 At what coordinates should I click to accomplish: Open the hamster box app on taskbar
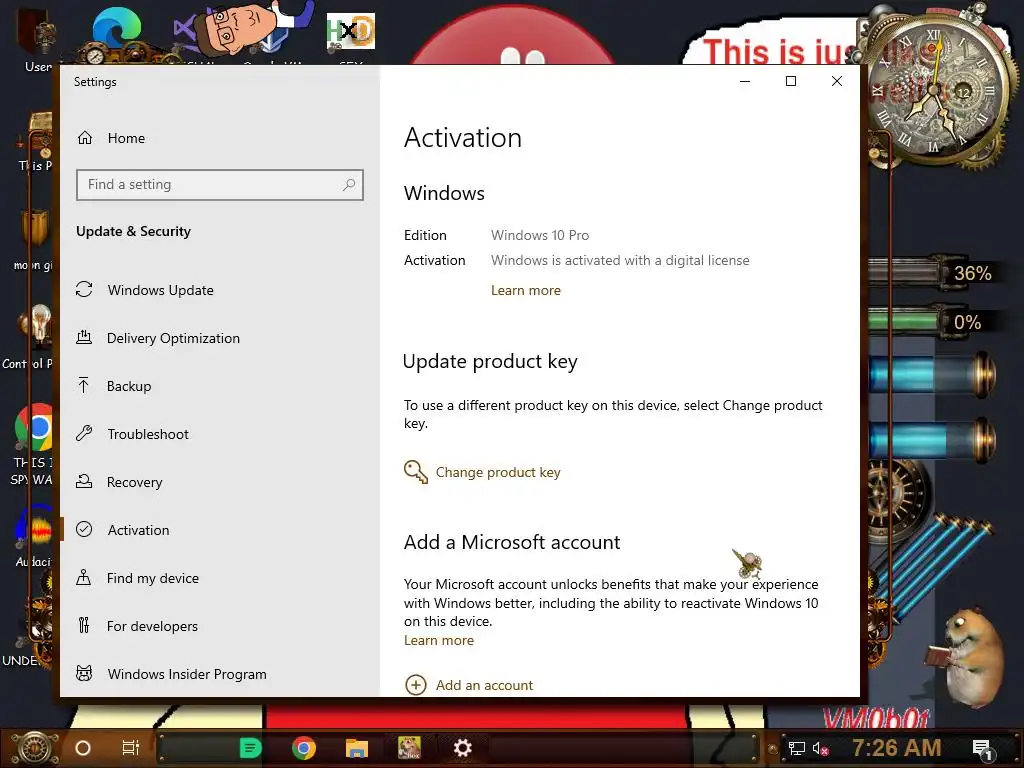pos(409,748)
